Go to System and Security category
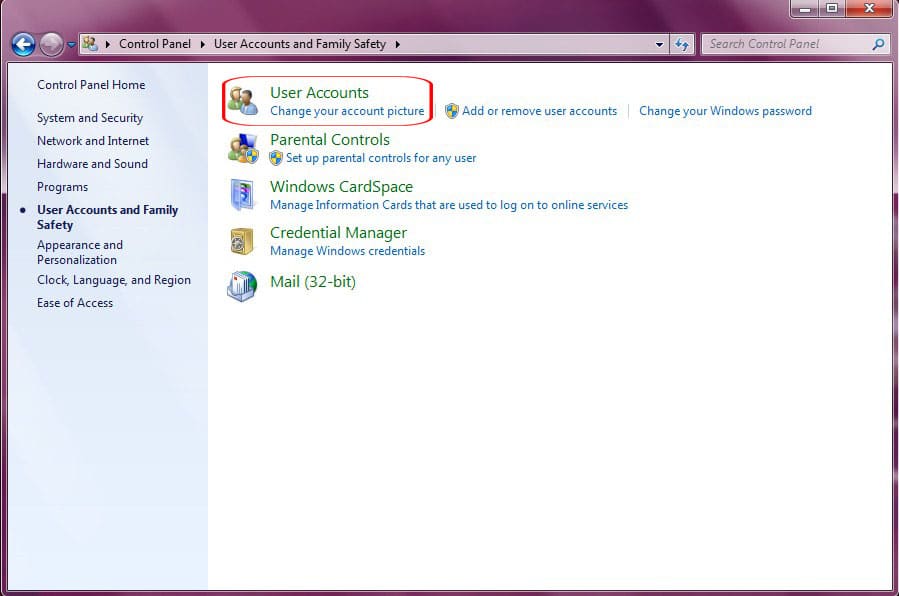 pos(90,118)
